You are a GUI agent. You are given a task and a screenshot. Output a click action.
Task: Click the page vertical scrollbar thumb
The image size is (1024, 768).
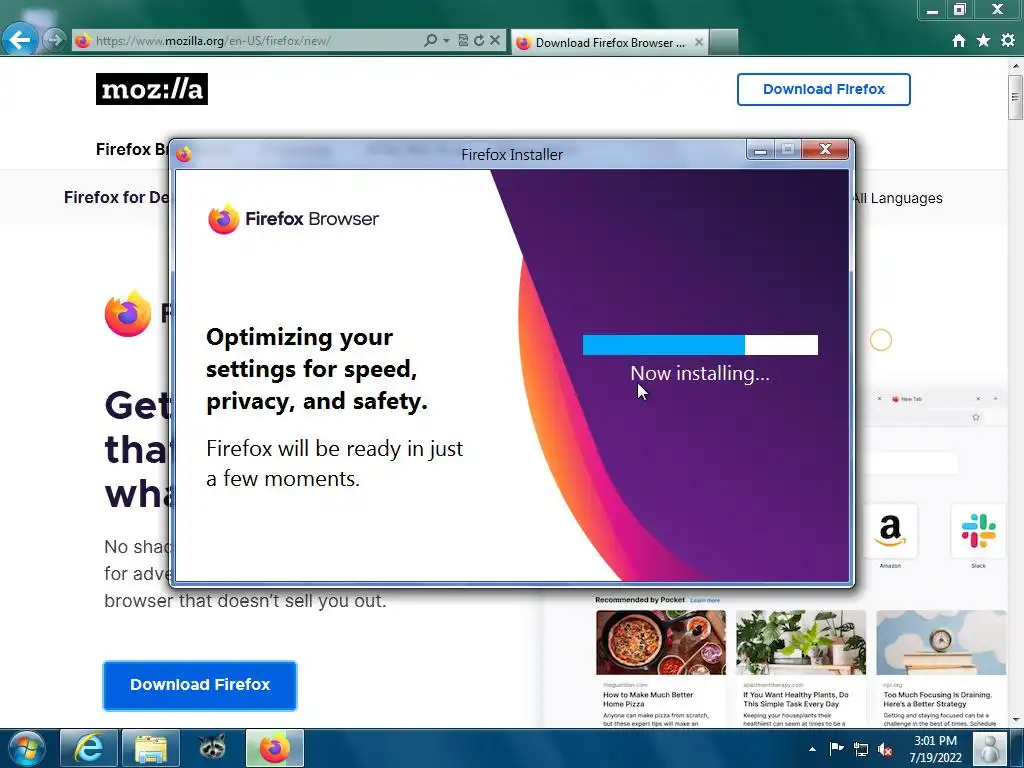[1015, 97]
